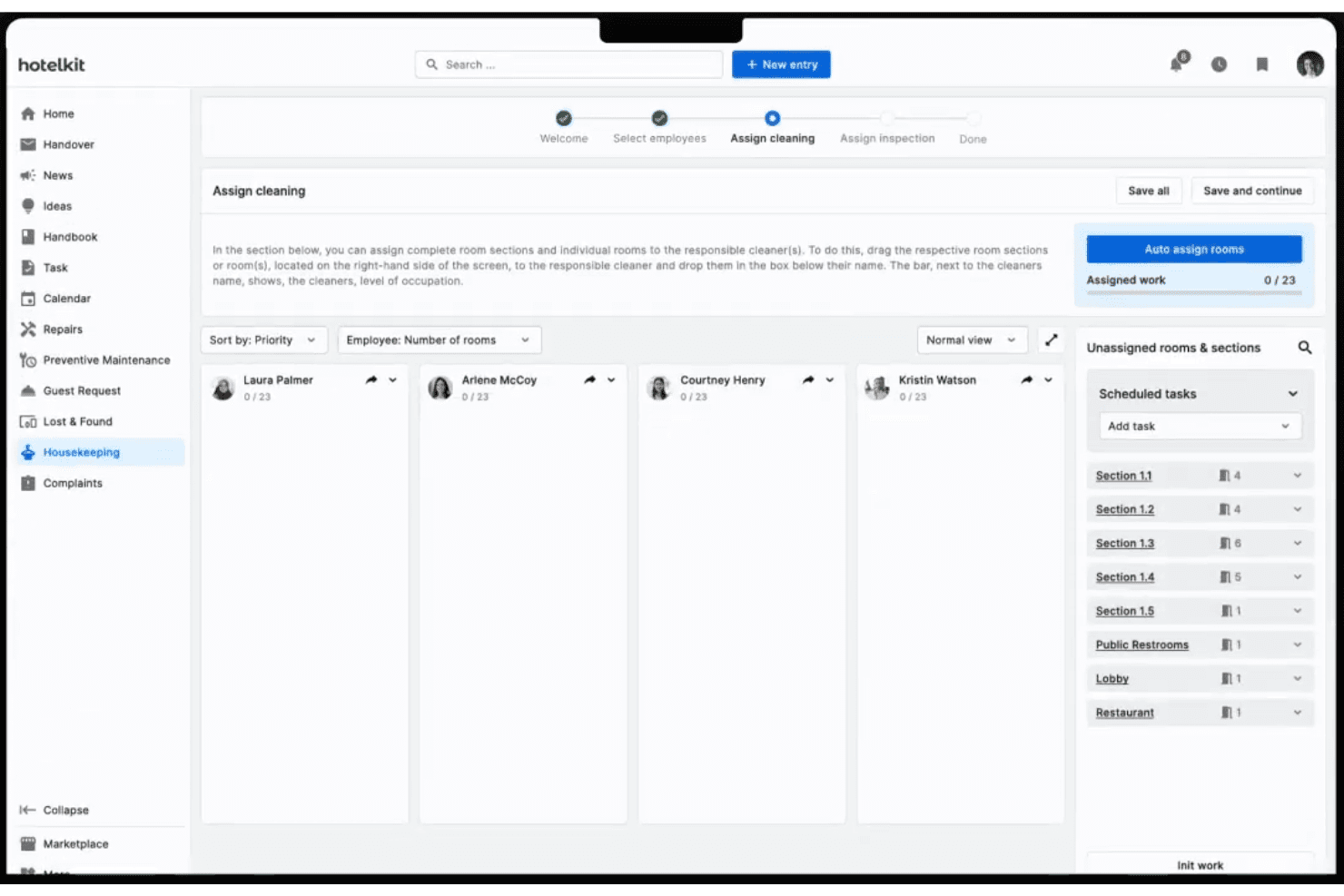Viewport: 1344px width, 896px height.
Task: Click the Public Restrooms link
Action: 1141,645
